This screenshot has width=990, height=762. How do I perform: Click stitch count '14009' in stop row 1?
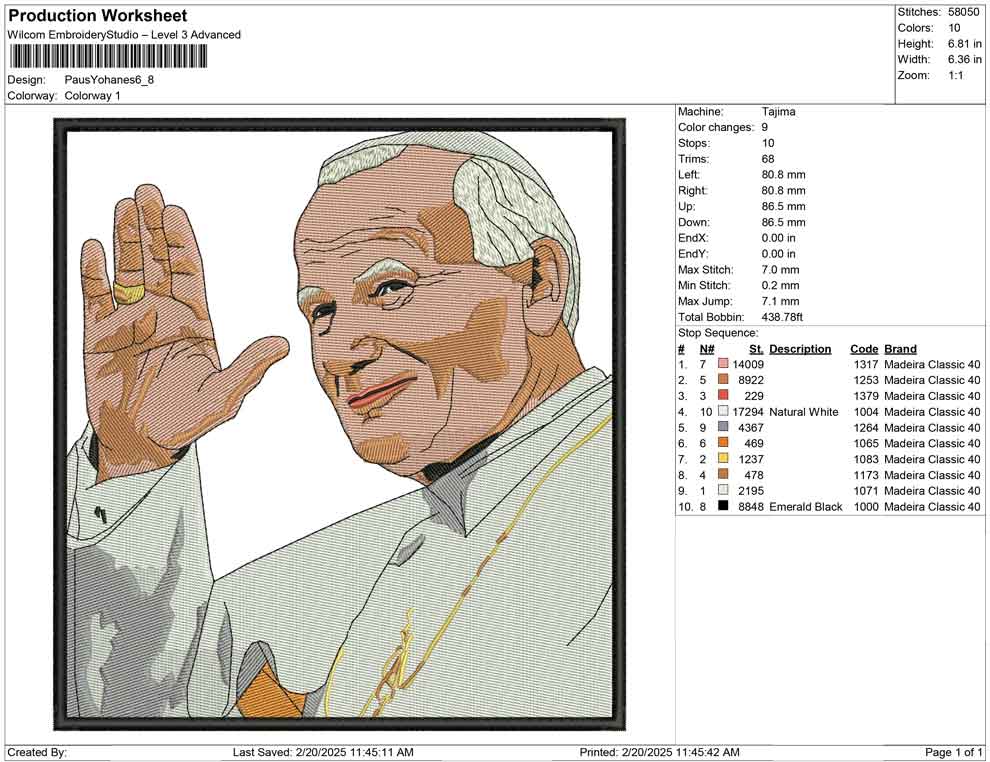(x=748, y=364)
